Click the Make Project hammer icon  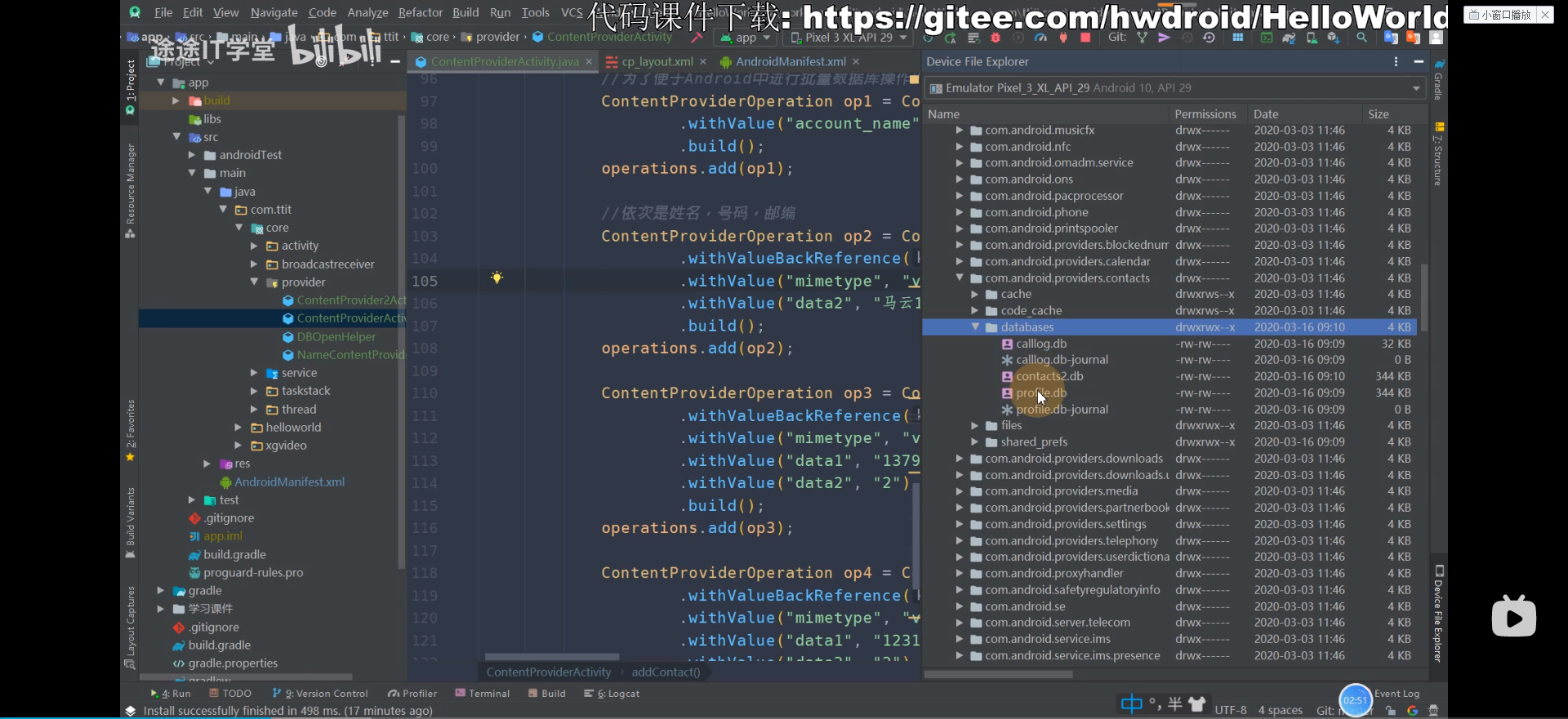point(697,38)
